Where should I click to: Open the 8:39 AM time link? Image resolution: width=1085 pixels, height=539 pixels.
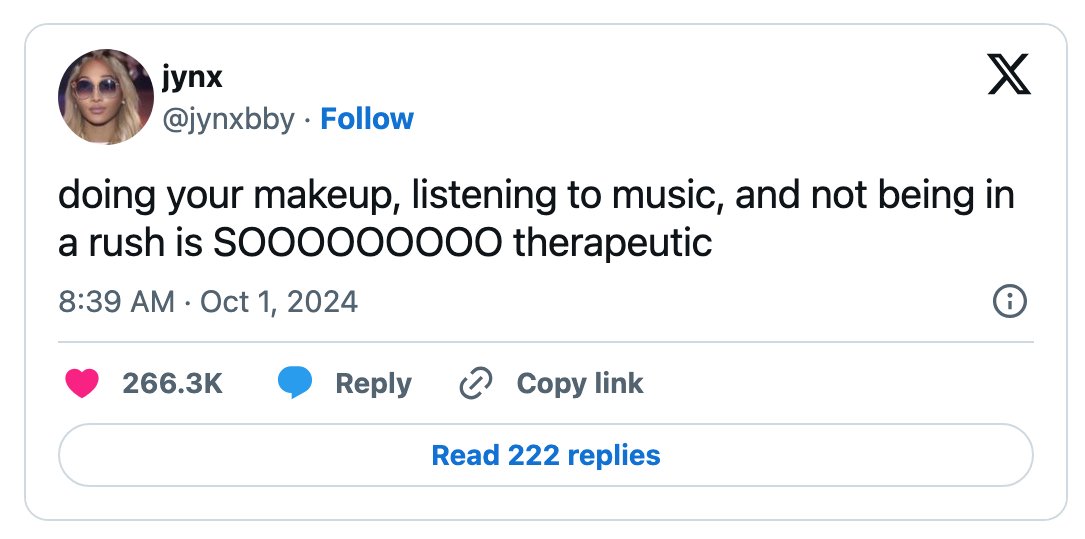pos(116,302)
